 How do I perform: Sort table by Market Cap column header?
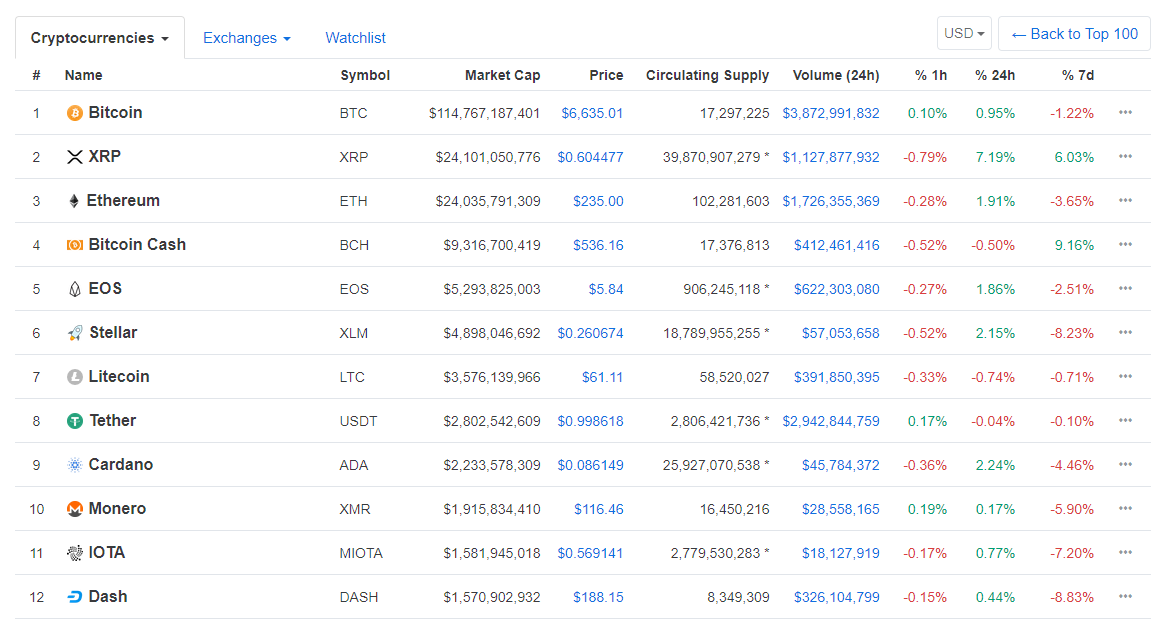coord(502,75)
